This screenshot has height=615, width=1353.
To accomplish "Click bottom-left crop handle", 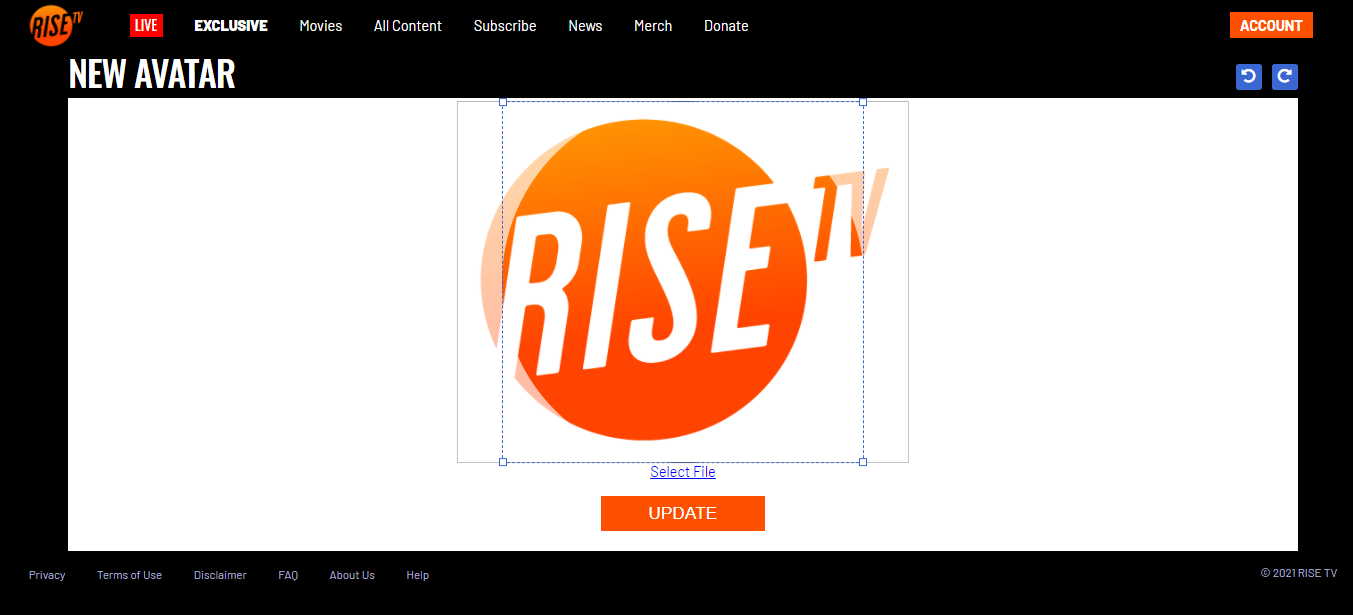I will [x=503, y=462].
